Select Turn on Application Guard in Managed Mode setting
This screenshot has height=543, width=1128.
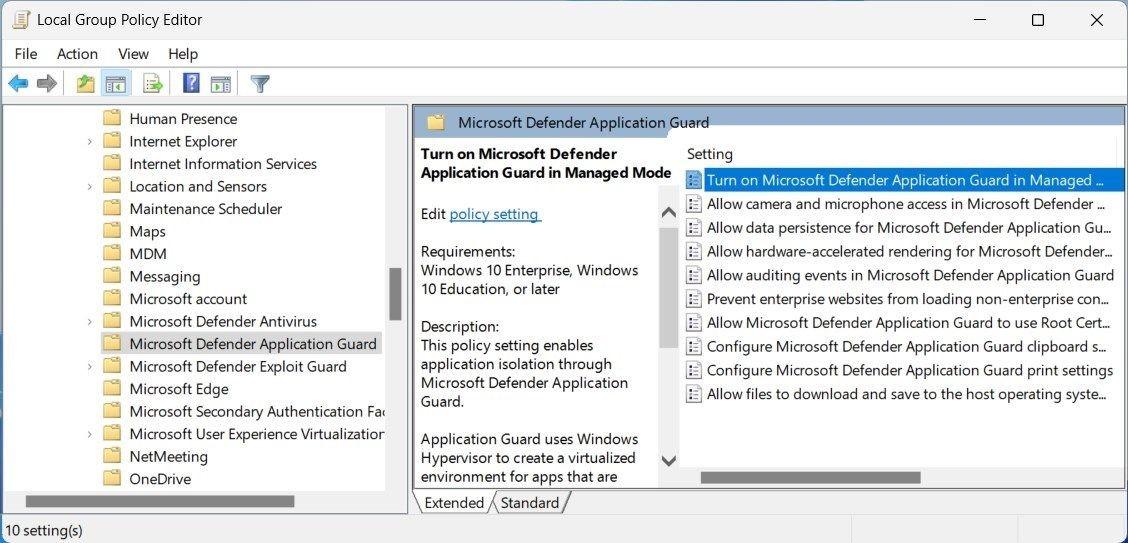click(904, 180)
